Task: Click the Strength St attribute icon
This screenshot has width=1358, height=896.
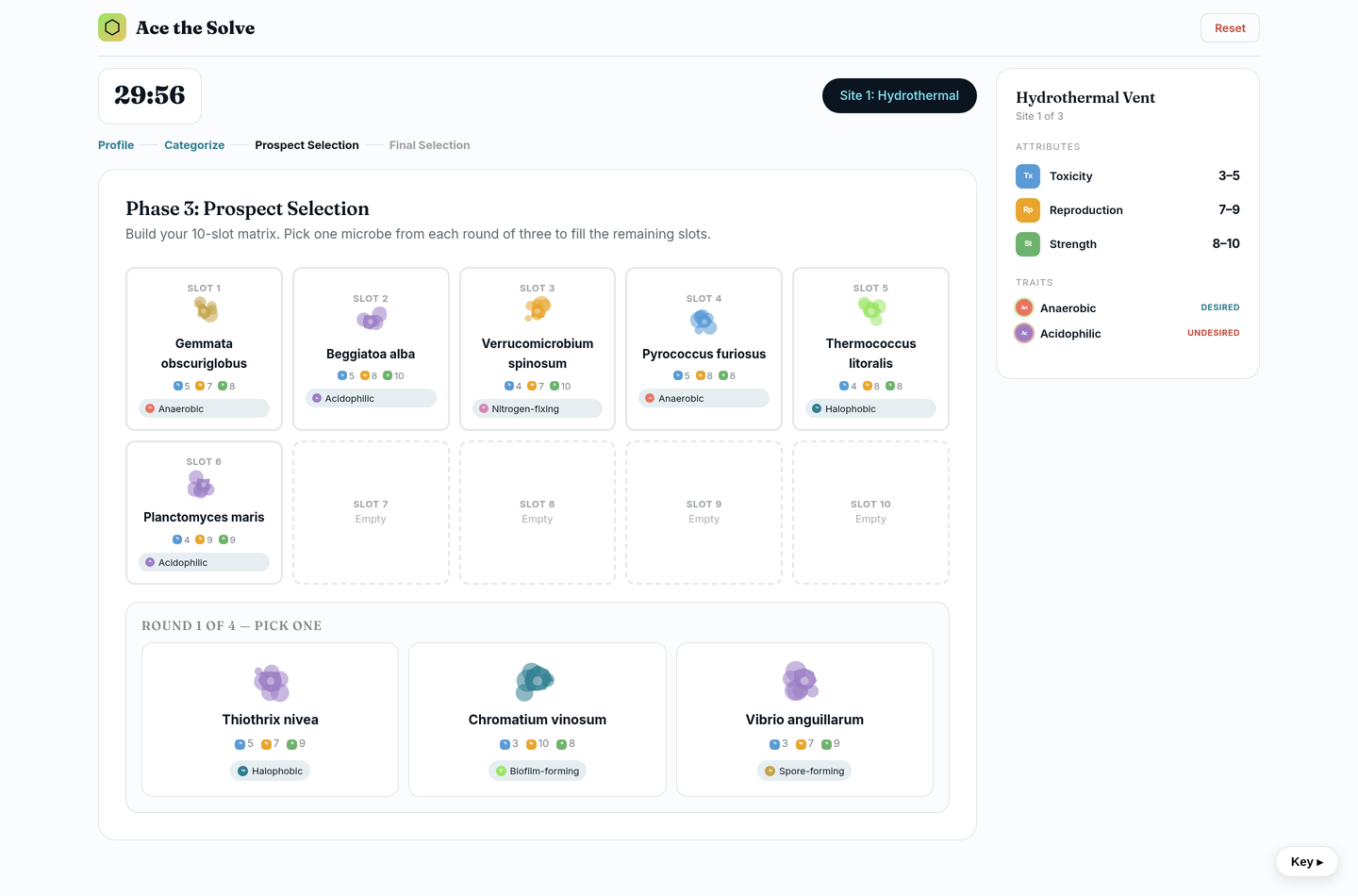Action: point(1028,244)
